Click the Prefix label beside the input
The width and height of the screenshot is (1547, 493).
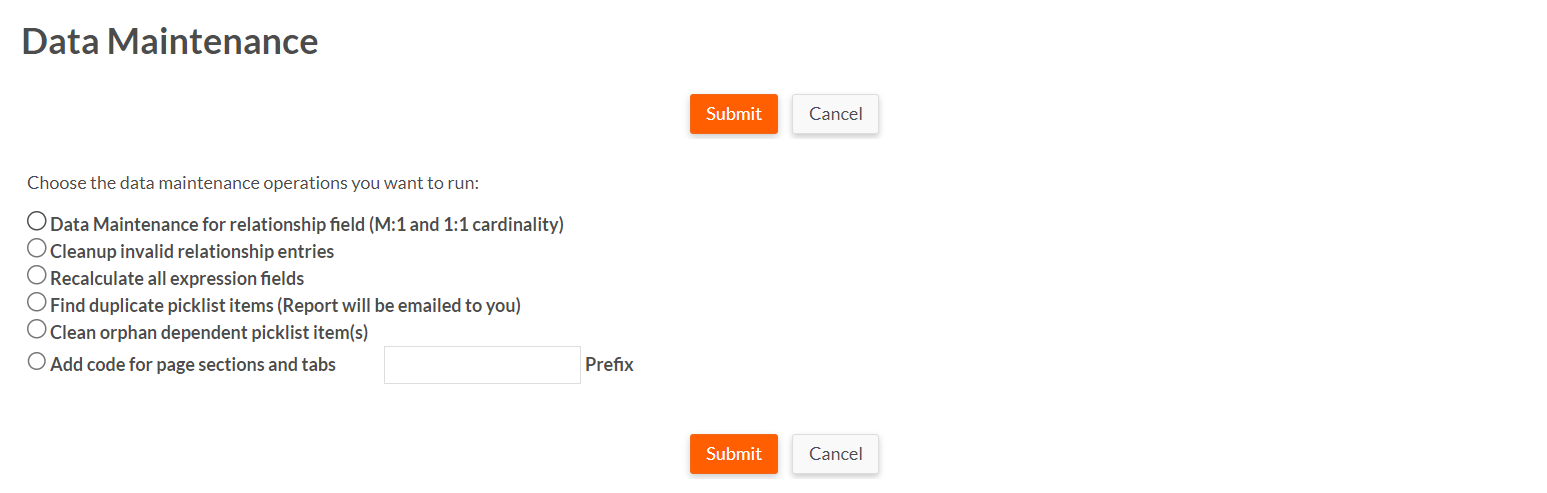[x=609, y=365]
